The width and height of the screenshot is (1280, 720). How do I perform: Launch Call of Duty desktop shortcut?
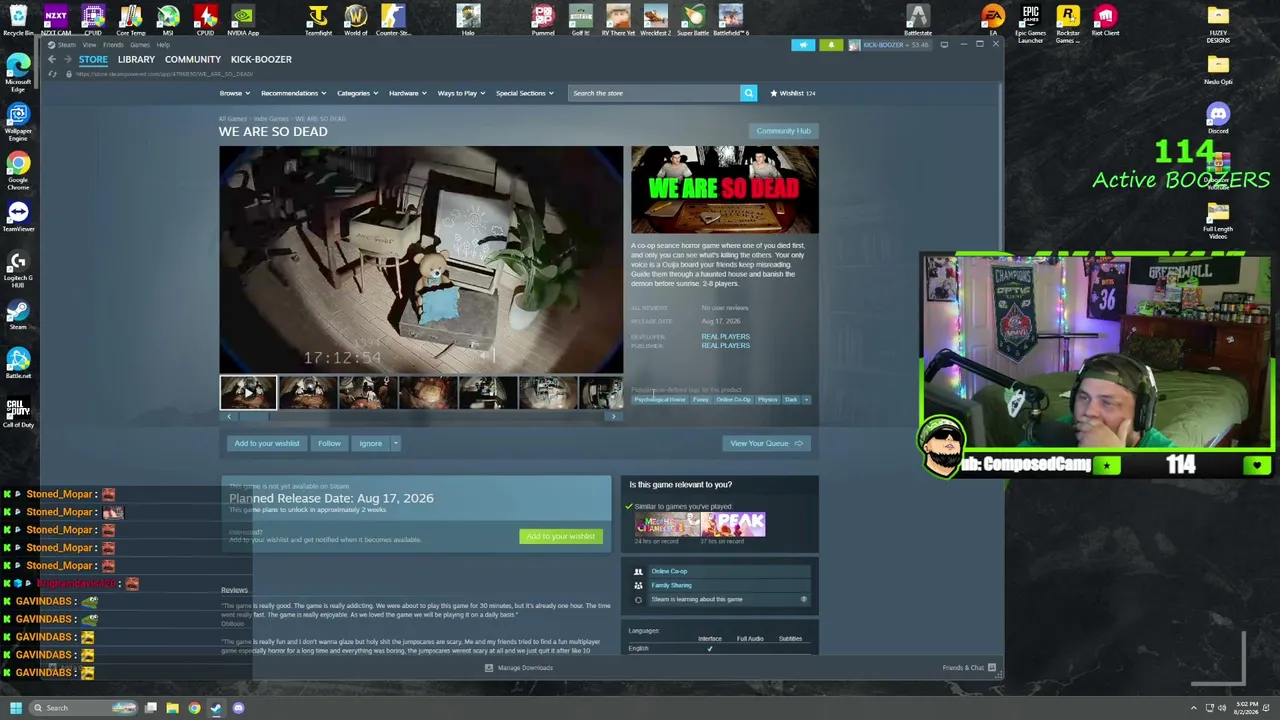click(18, 412)
